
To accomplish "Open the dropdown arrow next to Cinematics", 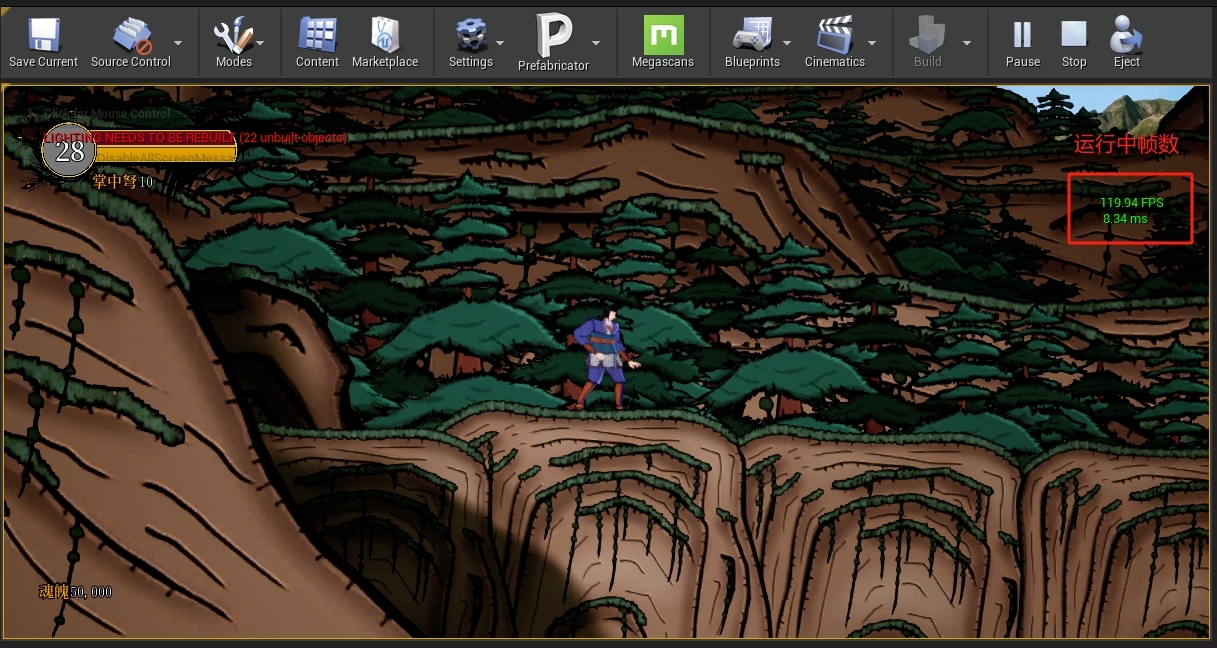I will coord(872,43).
